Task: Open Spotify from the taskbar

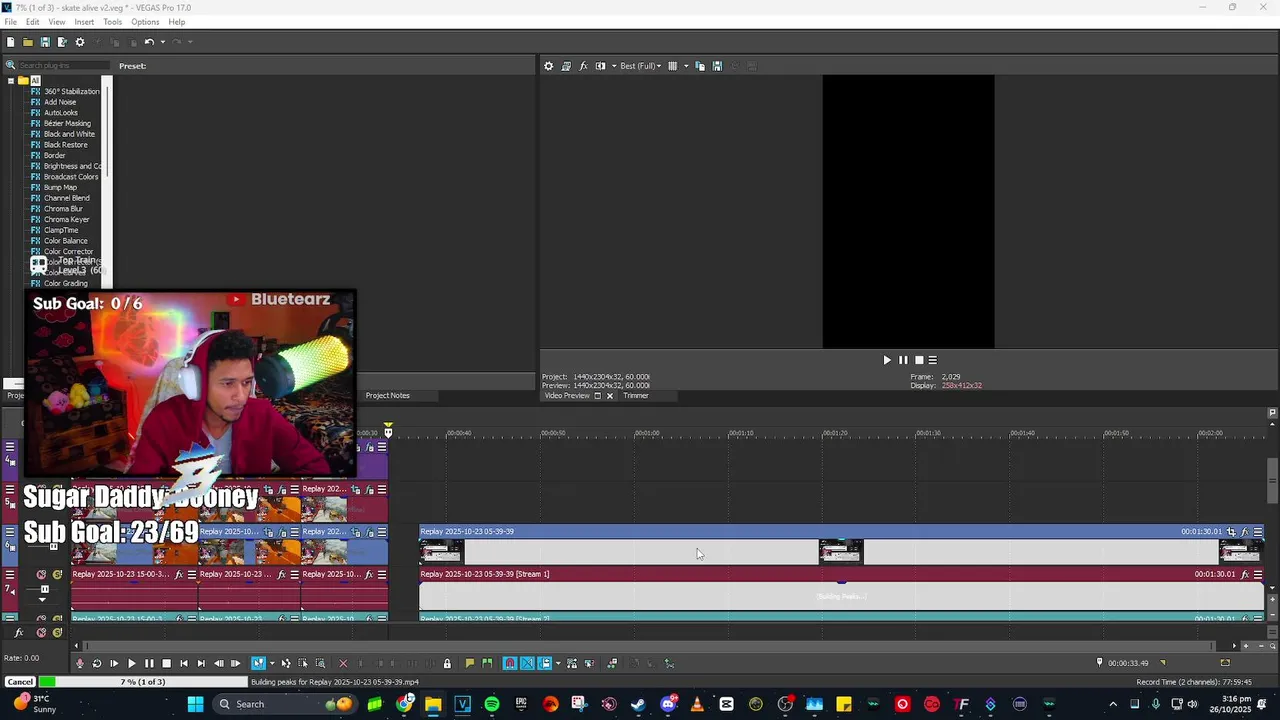Action: coord(491,704)
